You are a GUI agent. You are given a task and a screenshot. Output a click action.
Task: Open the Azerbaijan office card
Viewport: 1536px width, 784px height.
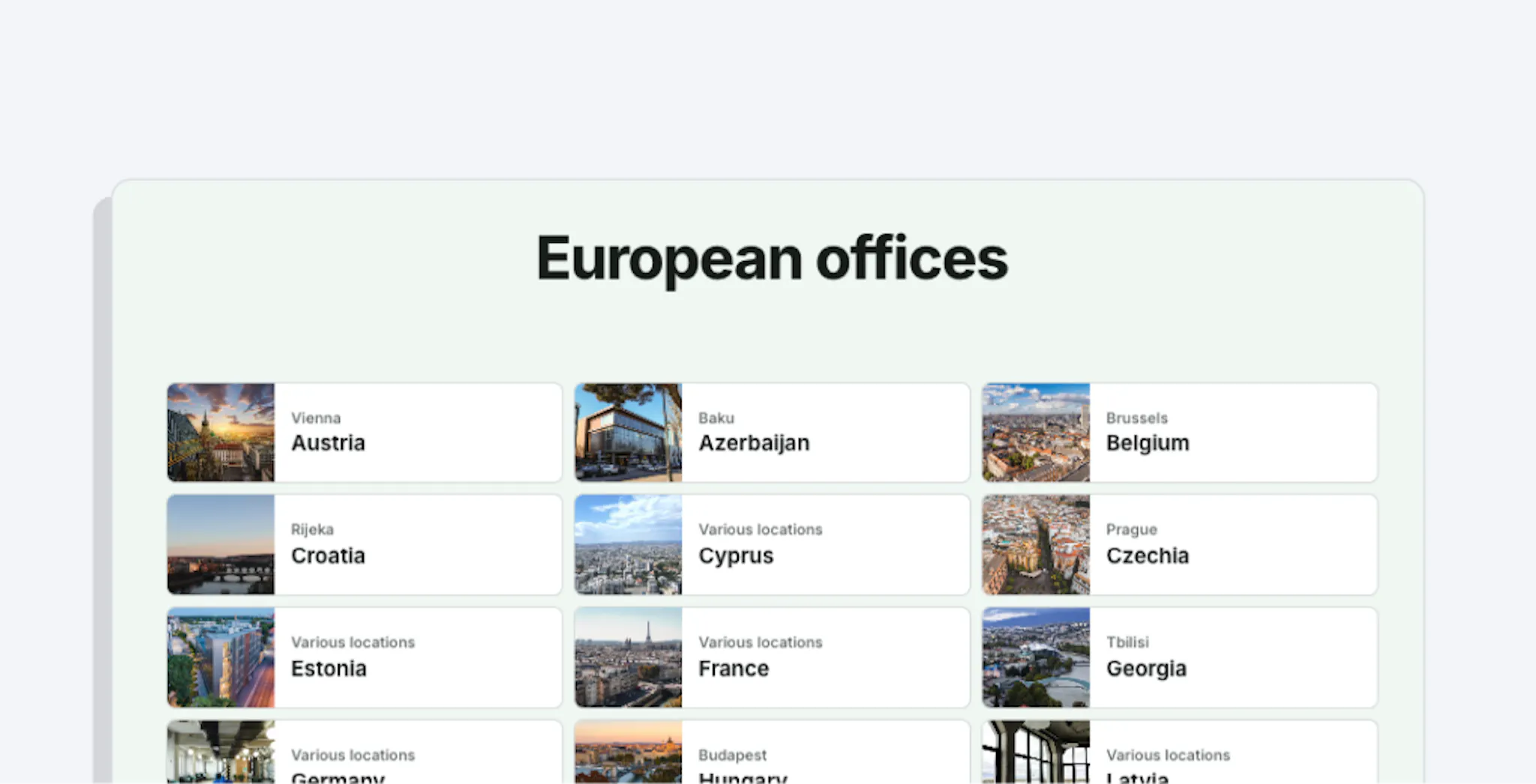772,432
